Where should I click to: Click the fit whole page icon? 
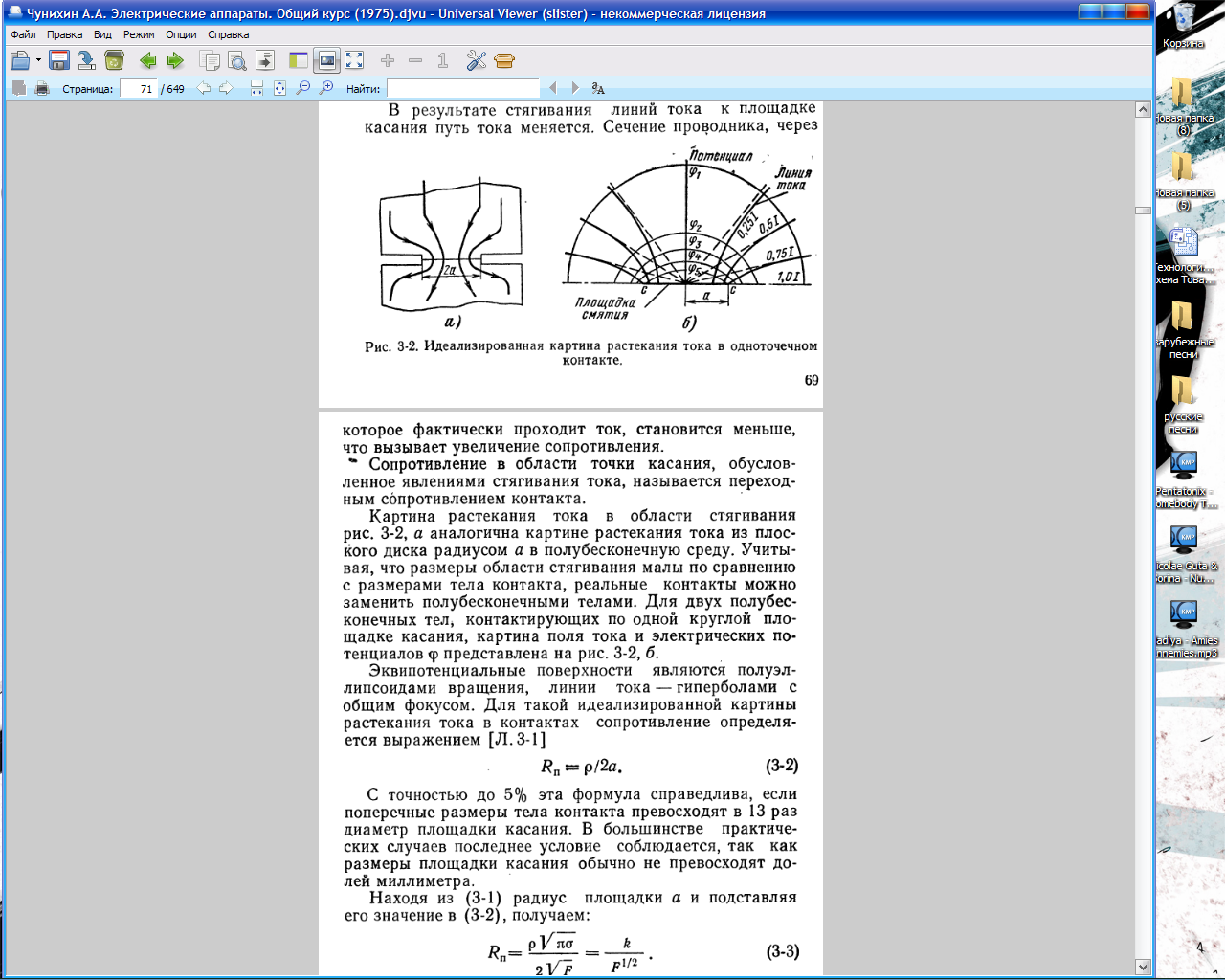[279, 88]
